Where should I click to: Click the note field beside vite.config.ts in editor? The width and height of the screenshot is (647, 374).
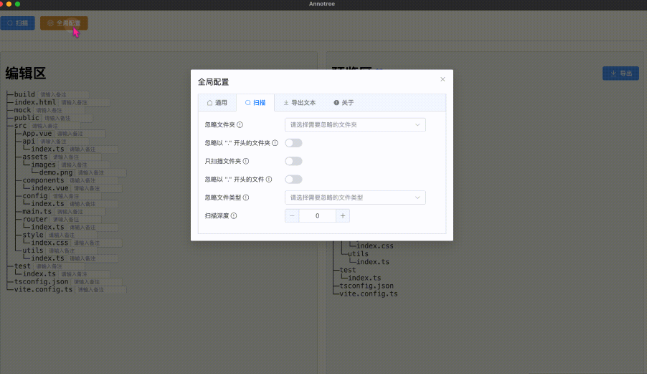tap(101, 290)
